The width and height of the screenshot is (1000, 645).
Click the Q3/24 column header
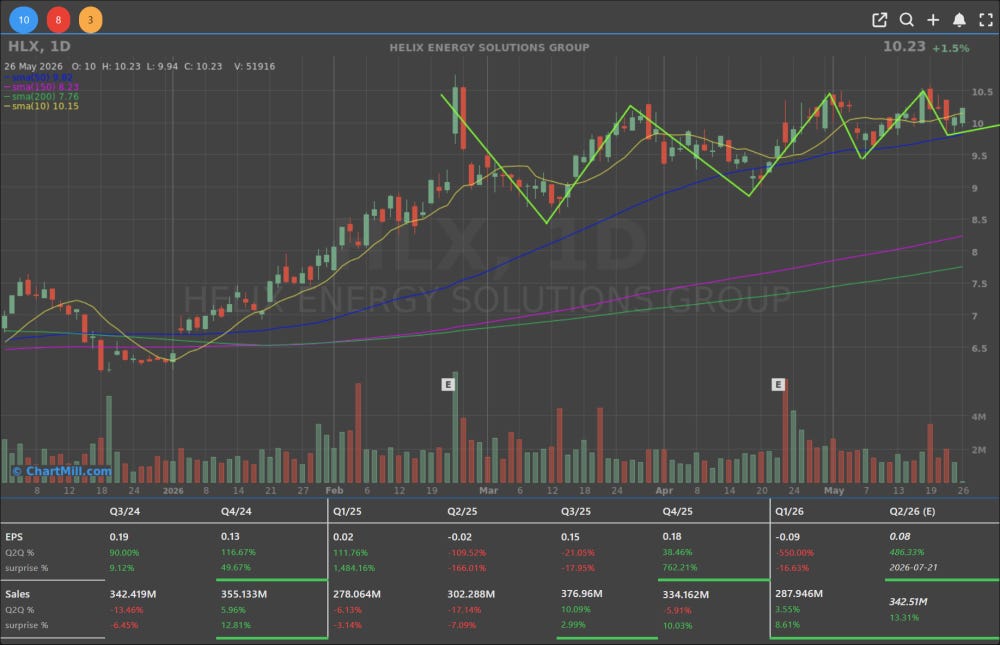[x=124, y=511]
